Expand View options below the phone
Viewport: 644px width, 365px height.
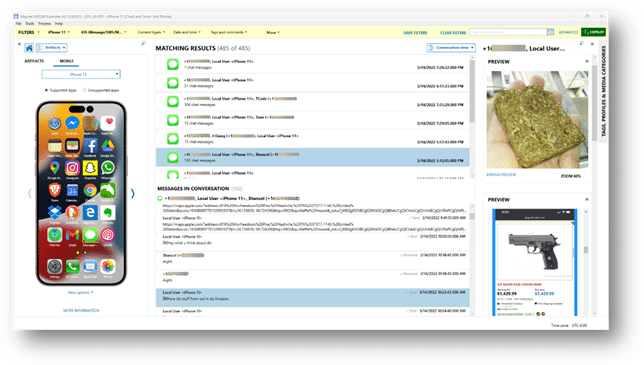click(80, 292)
